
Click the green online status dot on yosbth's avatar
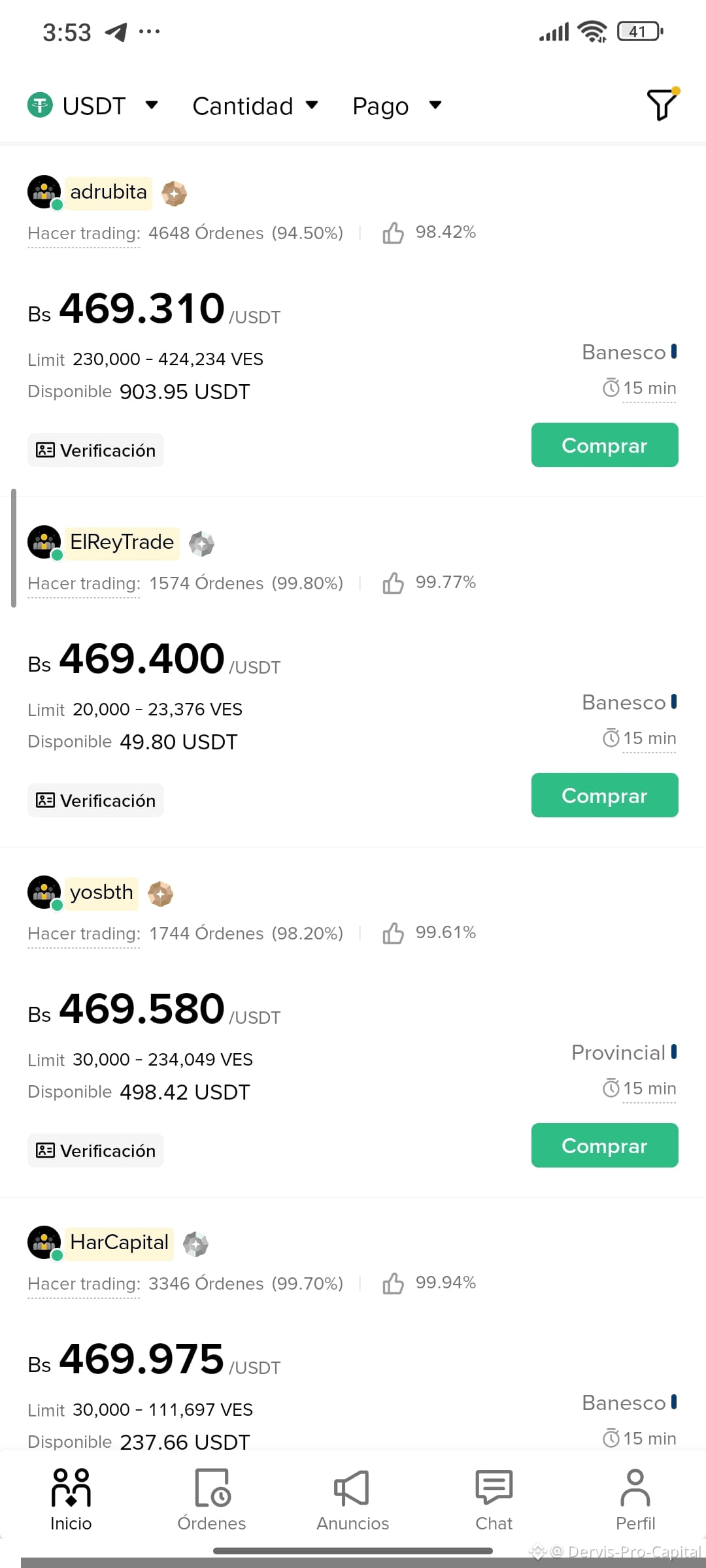pyautogui.click(x=58, y=907)
